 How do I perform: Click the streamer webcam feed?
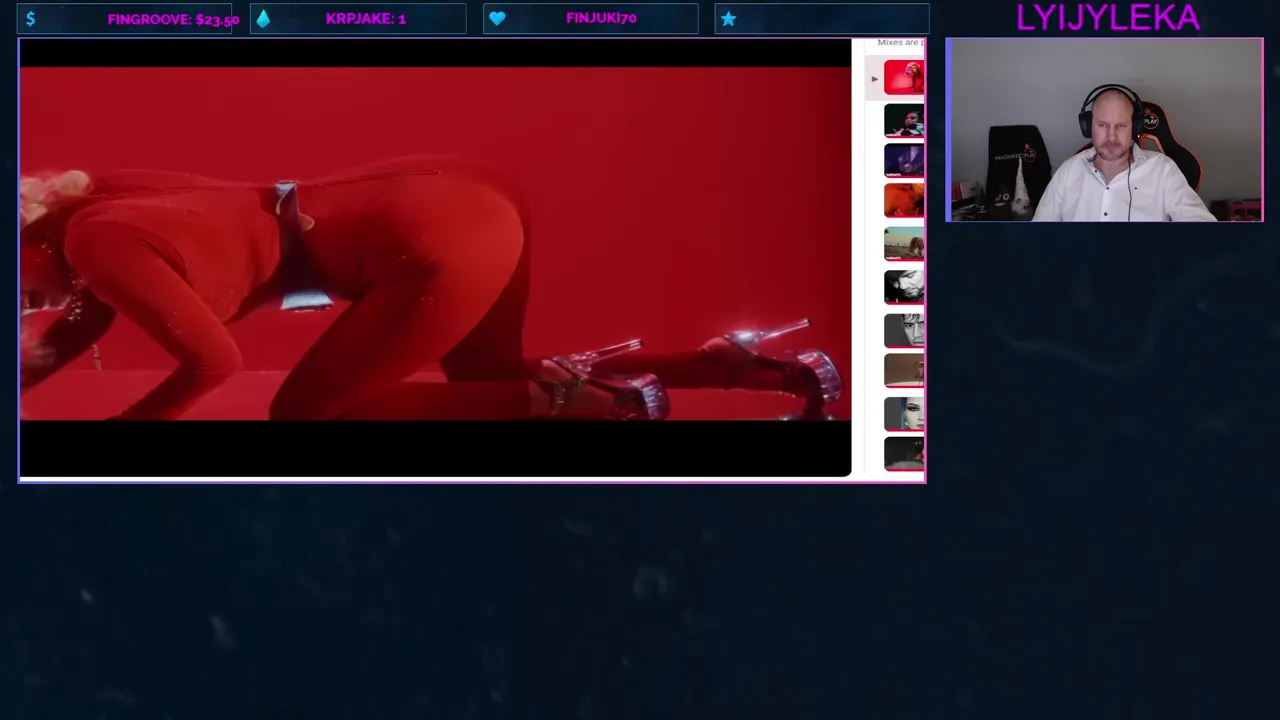coord(1104,130)
